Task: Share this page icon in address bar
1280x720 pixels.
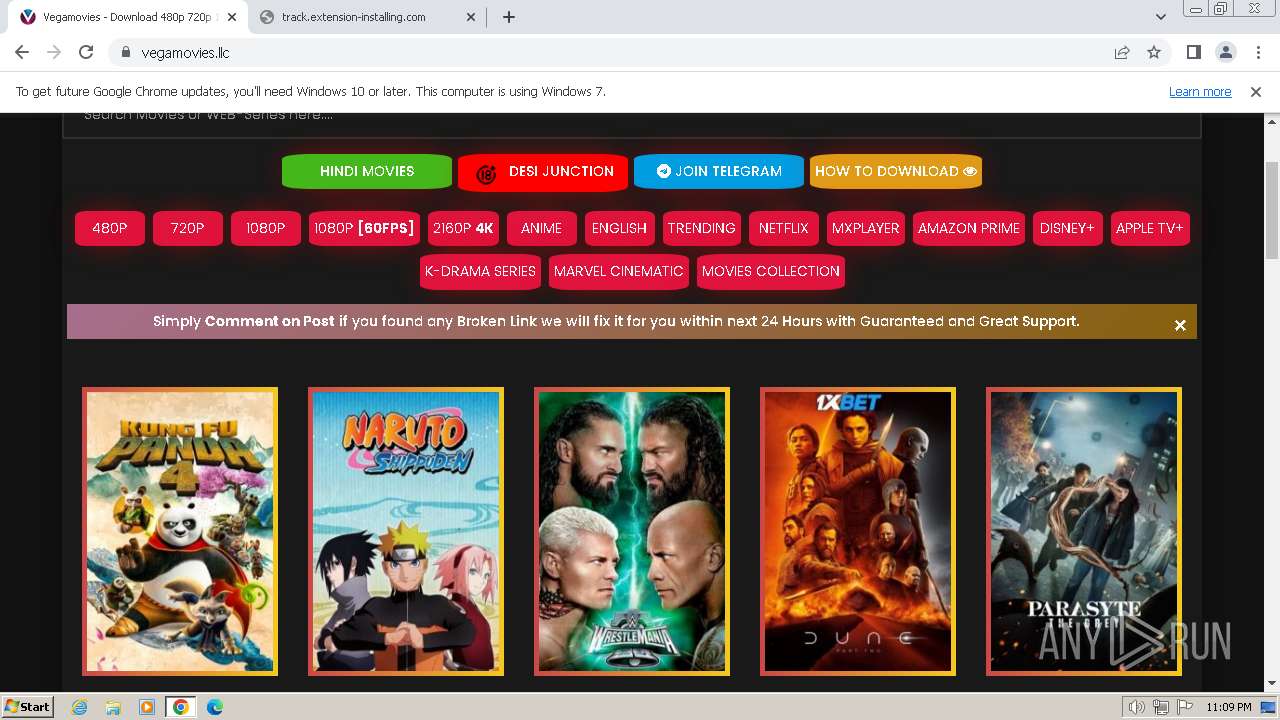Action: click(x=1122, y=52)
